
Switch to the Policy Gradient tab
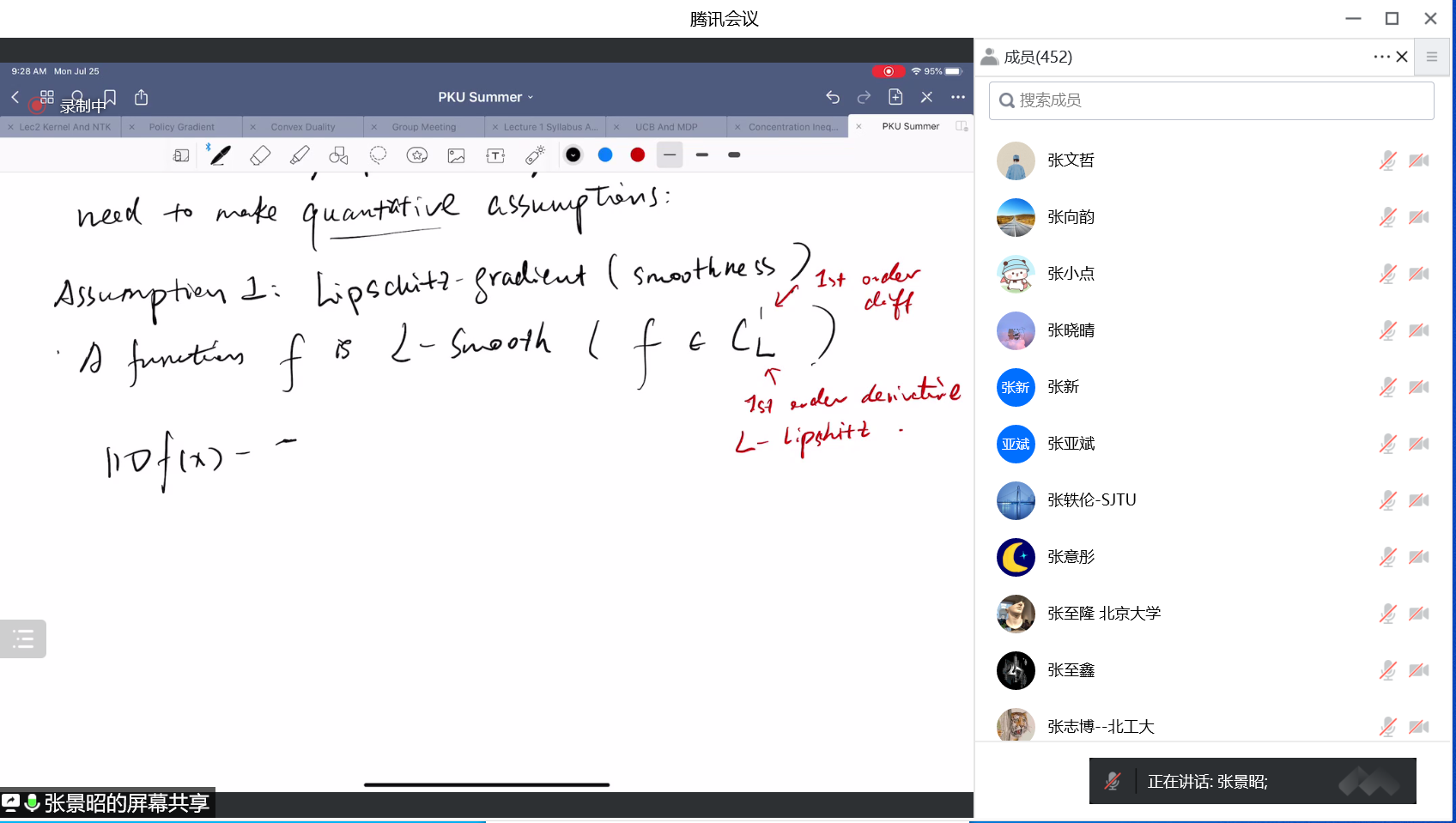181,127
